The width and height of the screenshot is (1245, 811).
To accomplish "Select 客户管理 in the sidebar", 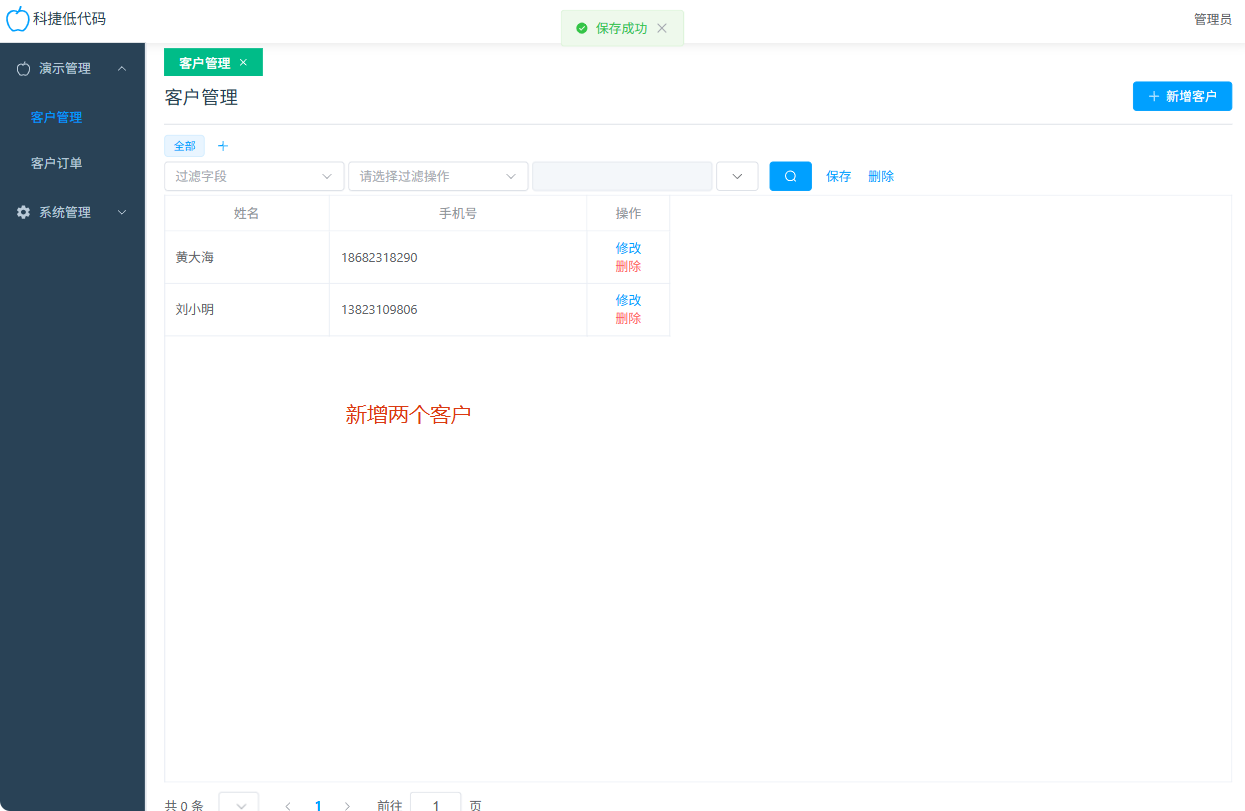I will coord(57,117).
